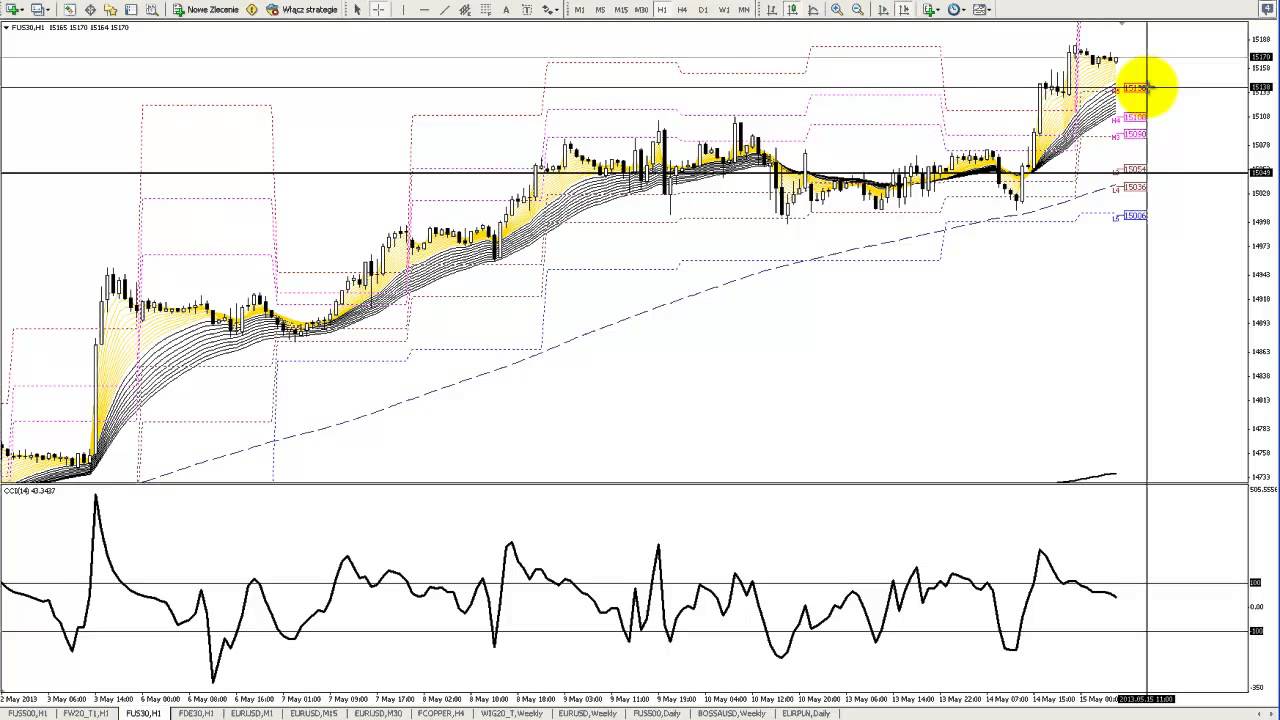
Task: Open the FCOPPER,H4 chart tab
Action: [x=441, y=713]
